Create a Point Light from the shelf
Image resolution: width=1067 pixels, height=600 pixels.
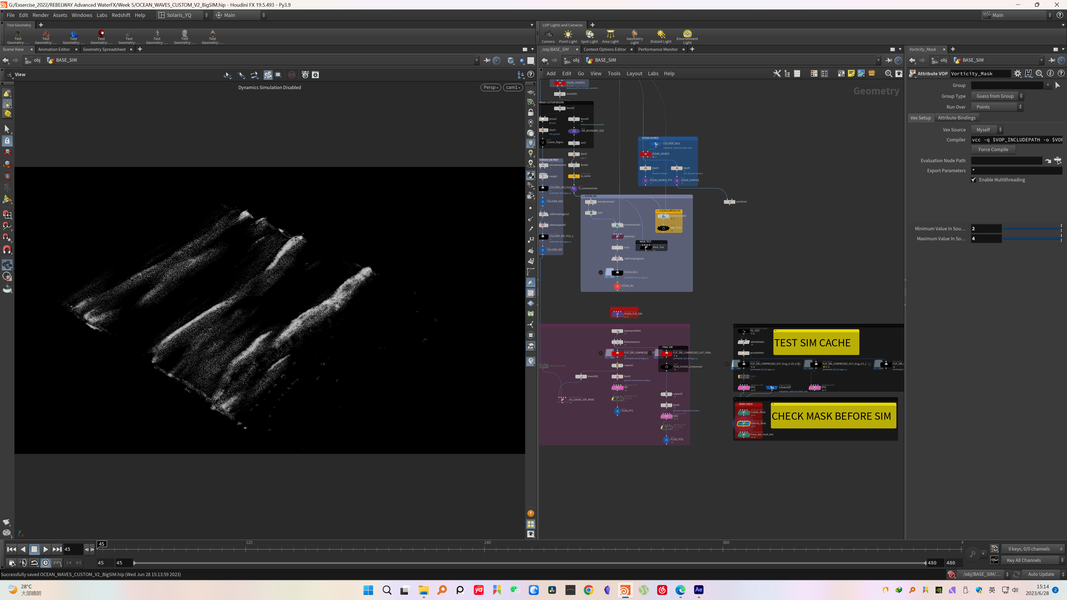click(x=568, y=36)
